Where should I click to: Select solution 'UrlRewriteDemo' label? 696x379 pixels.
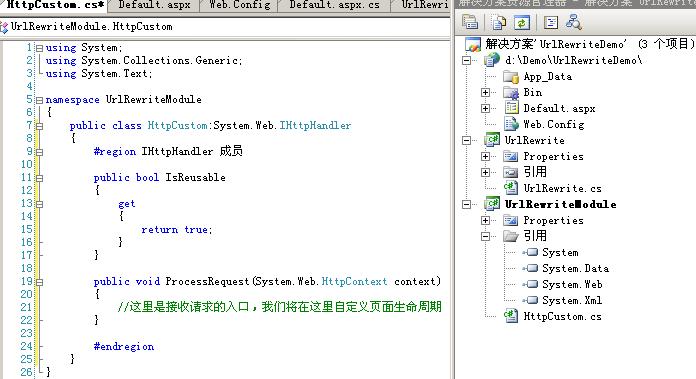(x=589, y=44)
